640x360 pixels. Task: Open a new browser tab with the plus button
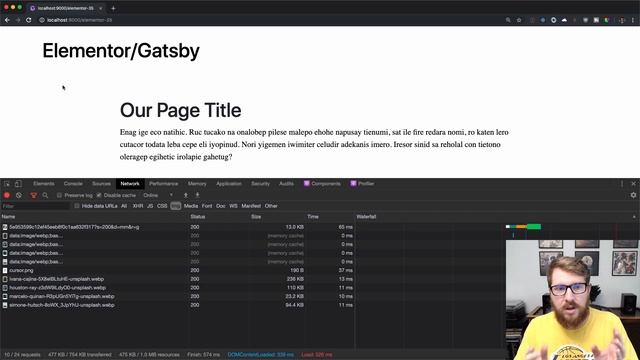pyautogui.click(x=113, y=8)
